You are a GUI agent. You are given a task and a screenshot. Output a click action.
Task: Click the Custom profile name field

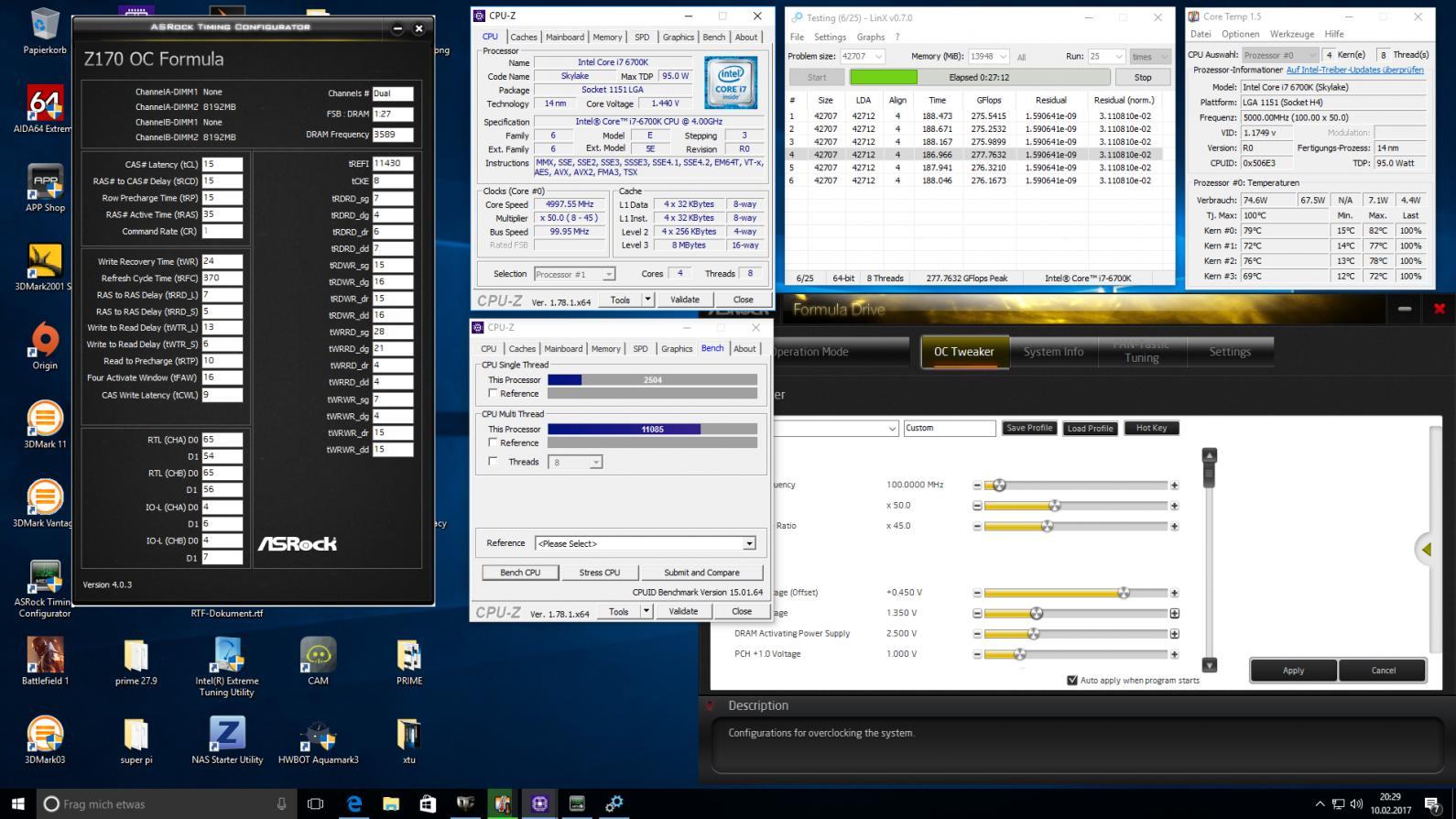pos(950,428)
